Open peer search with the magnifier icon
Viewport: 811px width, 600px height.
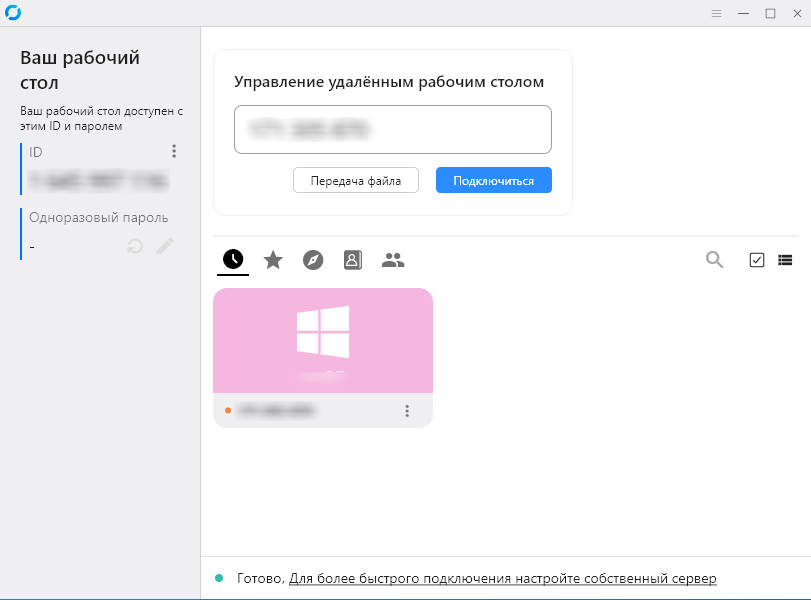point(714,259)
